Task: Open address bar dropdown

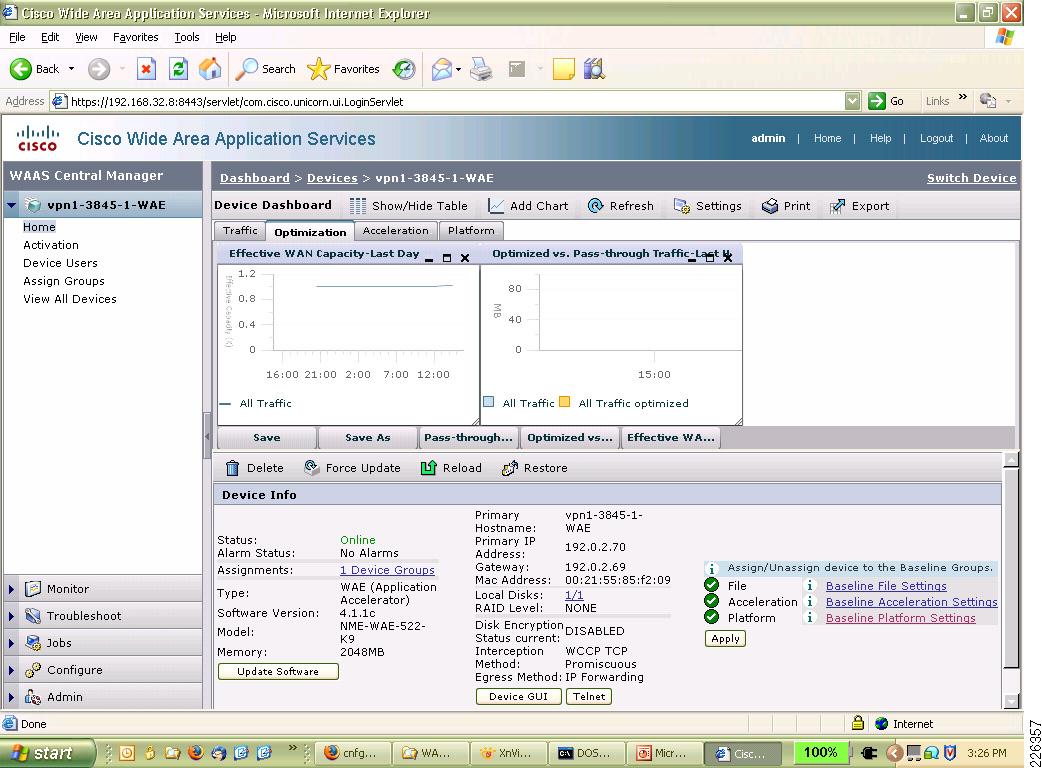Action: click(853, 102)
